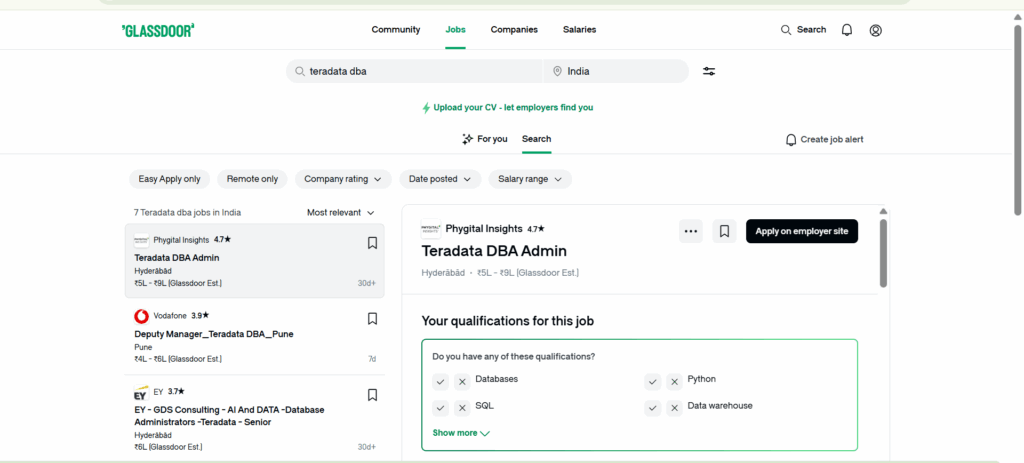This screenshot has height=463, width=1024.
Task: Reject the Data warehouse qualification with the X
Action: click(675, 408)
